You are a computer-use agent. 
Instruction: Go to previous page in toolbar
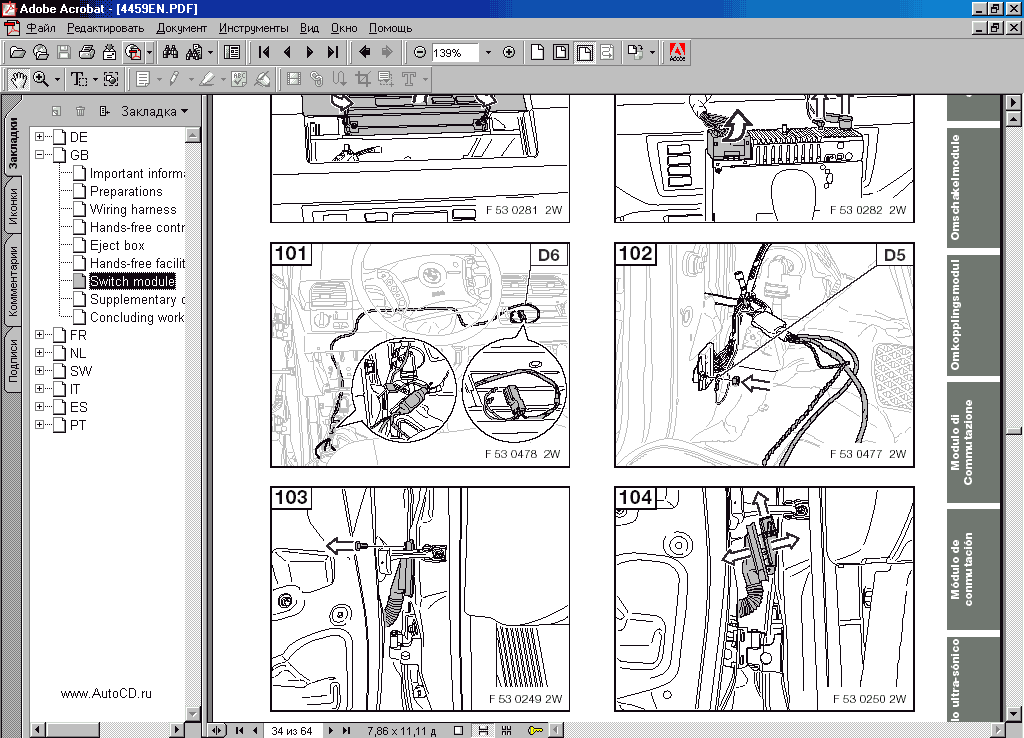(287, 52)
